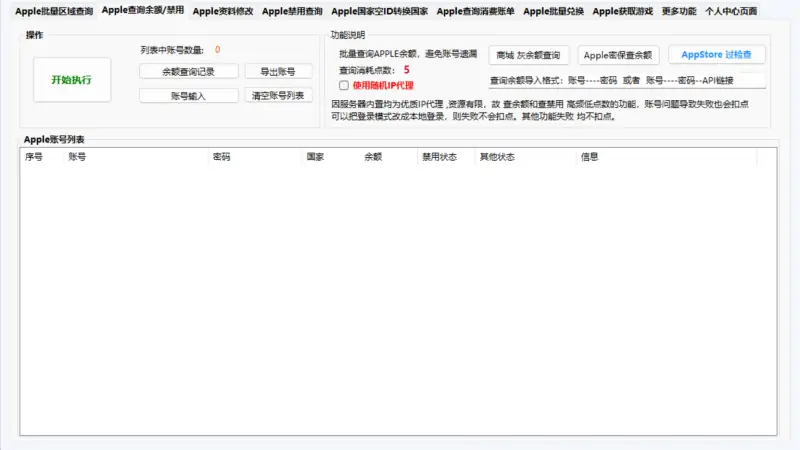The width and height of the screenshot is (800, 450).
Task: Switch to Apple批量区域查询 tab
Action: (54, 11)
